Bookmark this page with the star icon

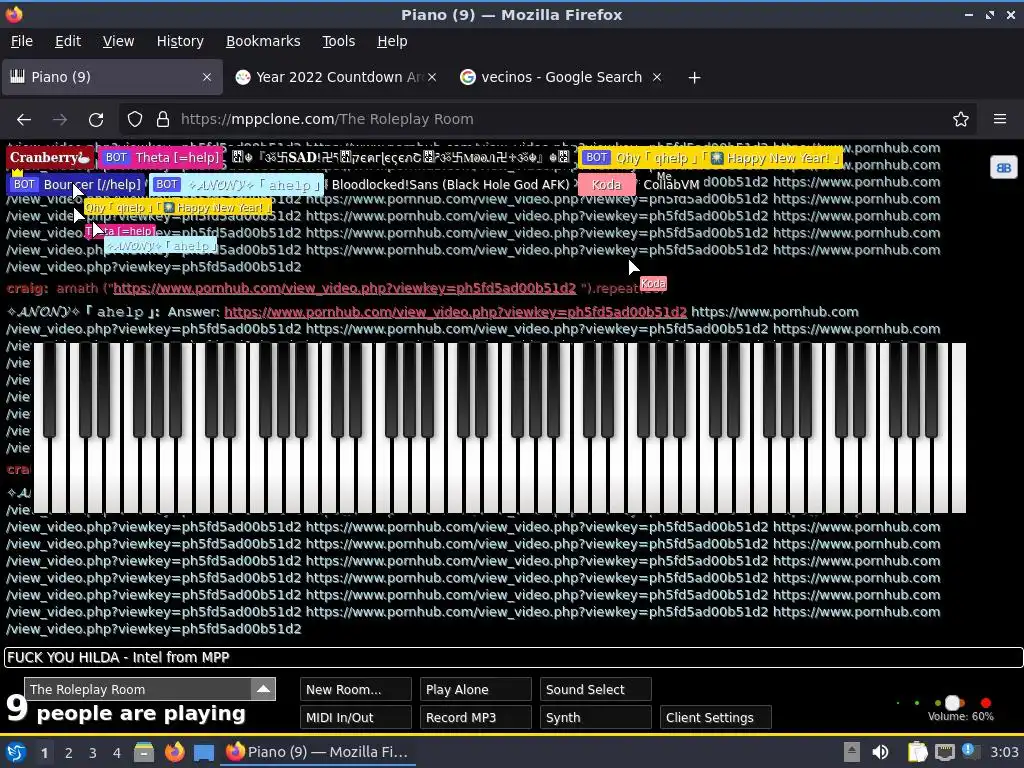click(961, 120)
